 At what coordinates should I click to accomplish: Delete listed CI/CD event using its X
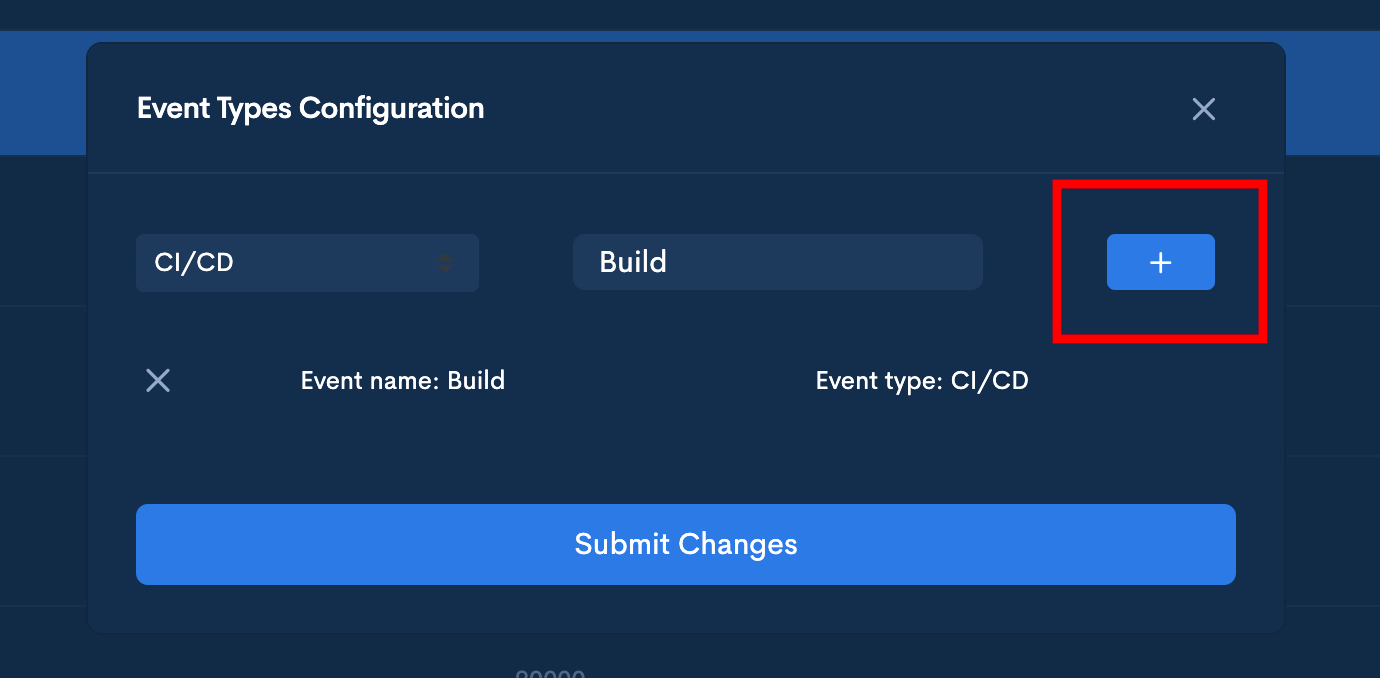[158, 380]
